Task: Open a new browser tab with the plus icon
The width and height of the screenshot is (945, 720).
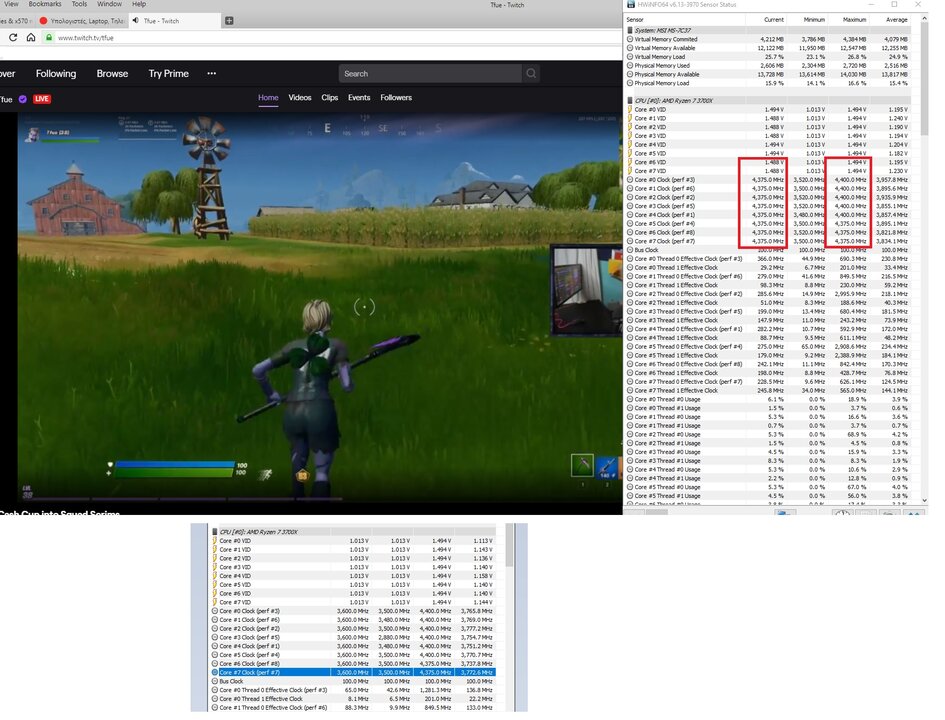Action: (x=229, y=20)
